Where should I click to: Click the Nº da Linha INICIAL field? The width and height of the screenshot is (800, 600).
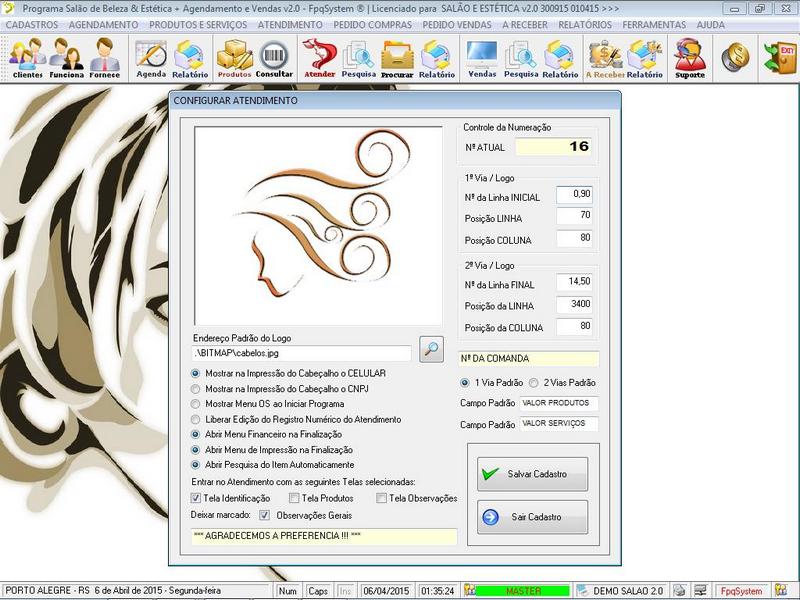pos(574,194)
